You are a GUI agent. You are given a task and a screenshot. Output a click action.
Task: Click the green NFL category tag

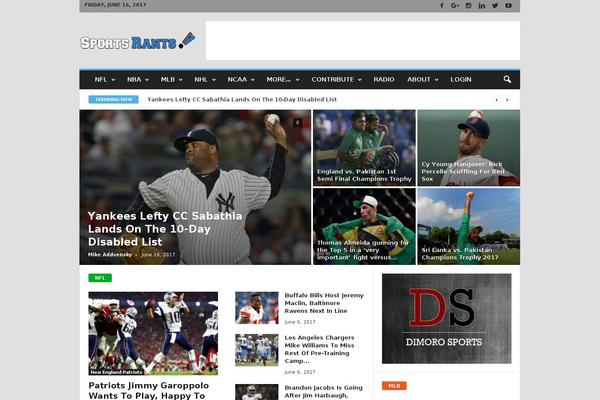(100, 278)
